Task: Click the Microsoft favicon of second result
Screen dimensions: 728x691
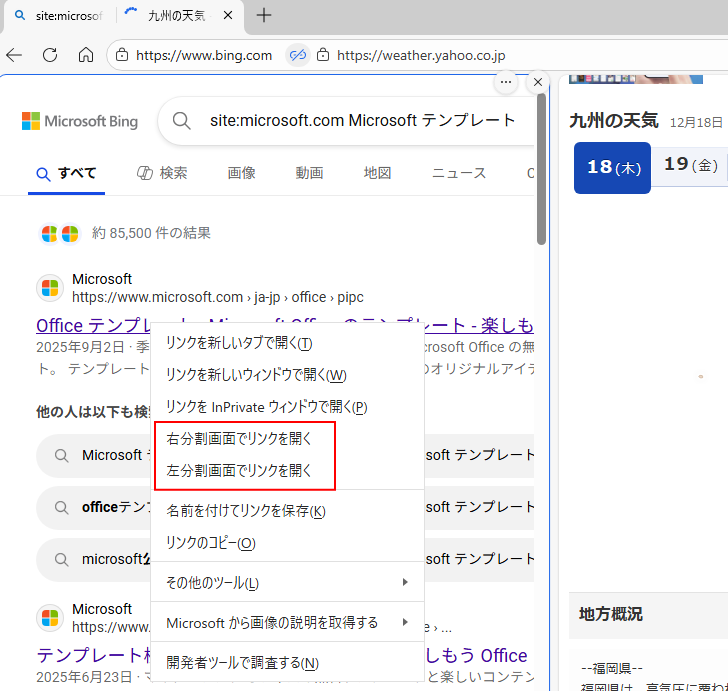Action: (x=50, y=618)
